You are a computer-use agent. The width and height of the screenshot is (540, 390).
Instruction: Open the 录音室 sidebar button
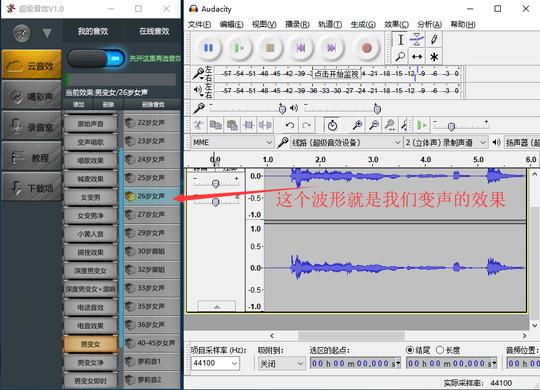point(32,126)
